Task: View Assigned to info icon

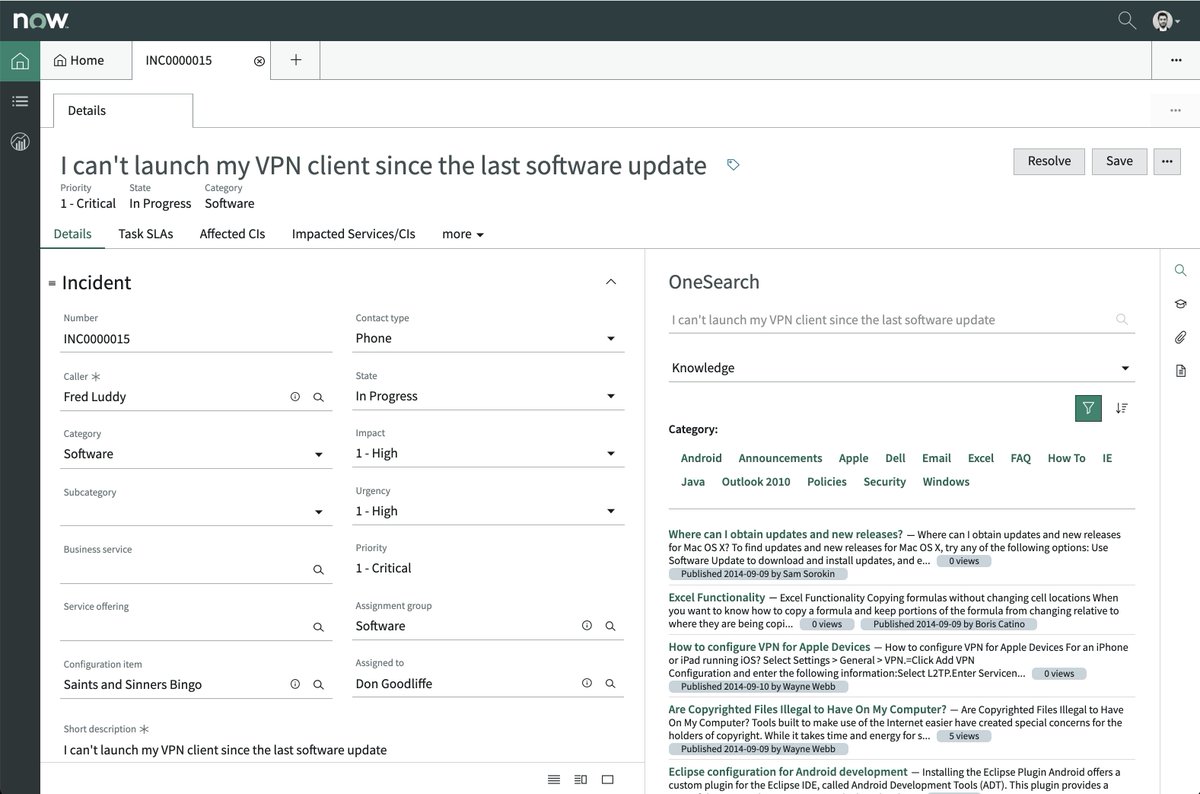Action: pyautogui.click(x=587, y=684)
